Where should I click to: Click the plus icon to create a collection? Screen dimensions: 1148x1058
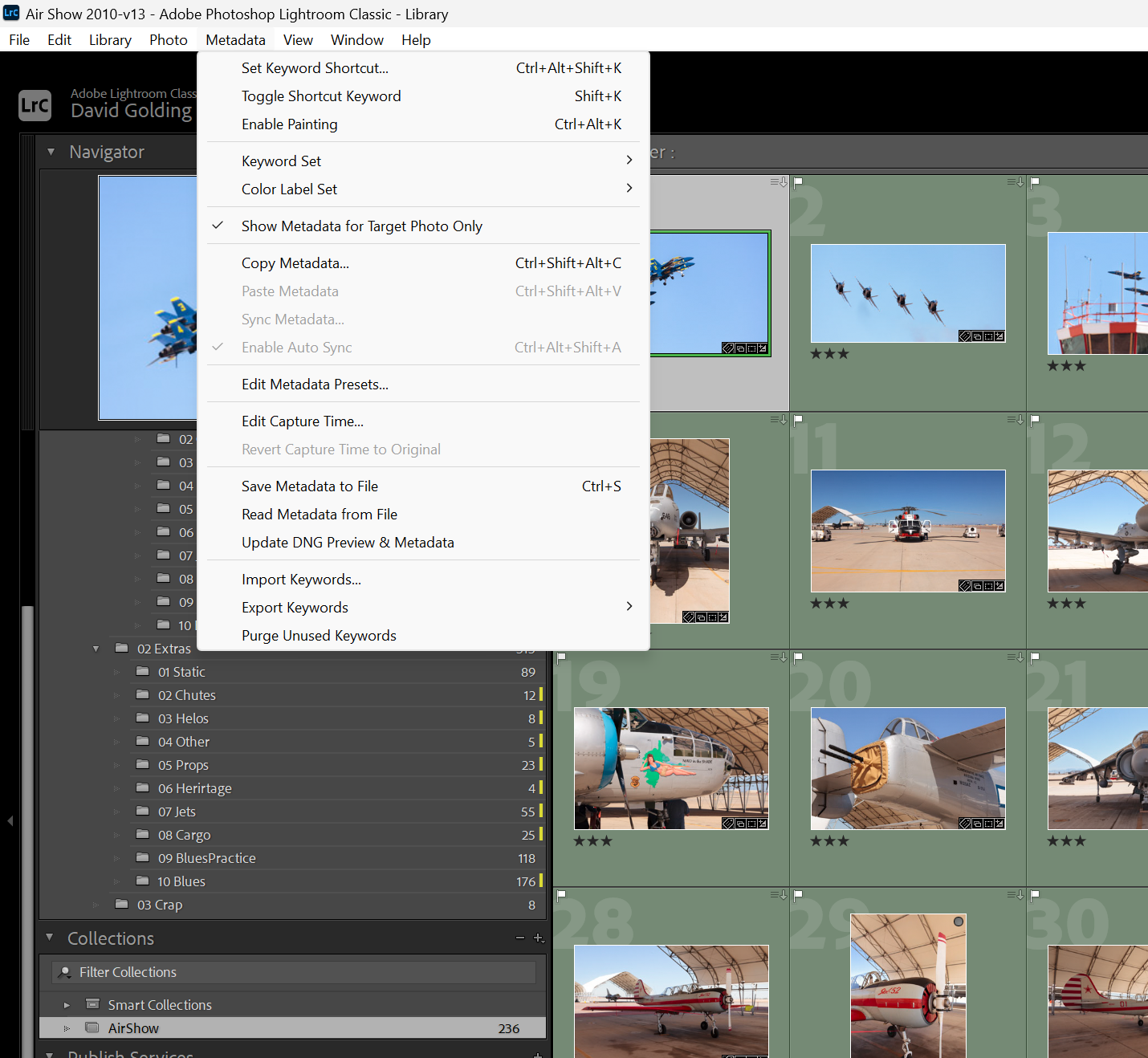click(539, 938)
